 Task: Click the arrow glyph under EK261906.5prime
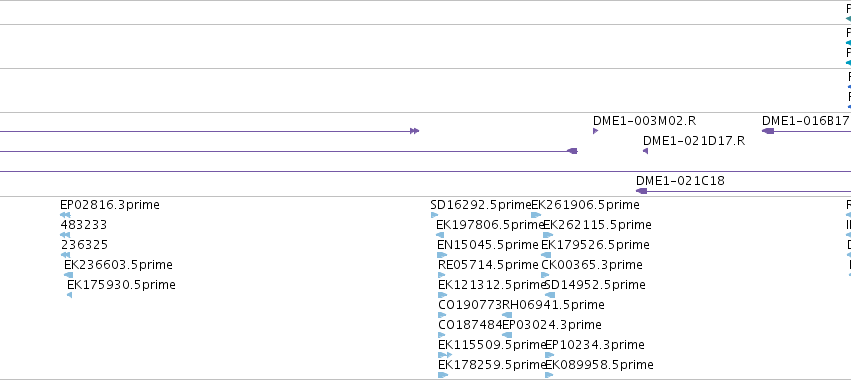tap(536, 215)
